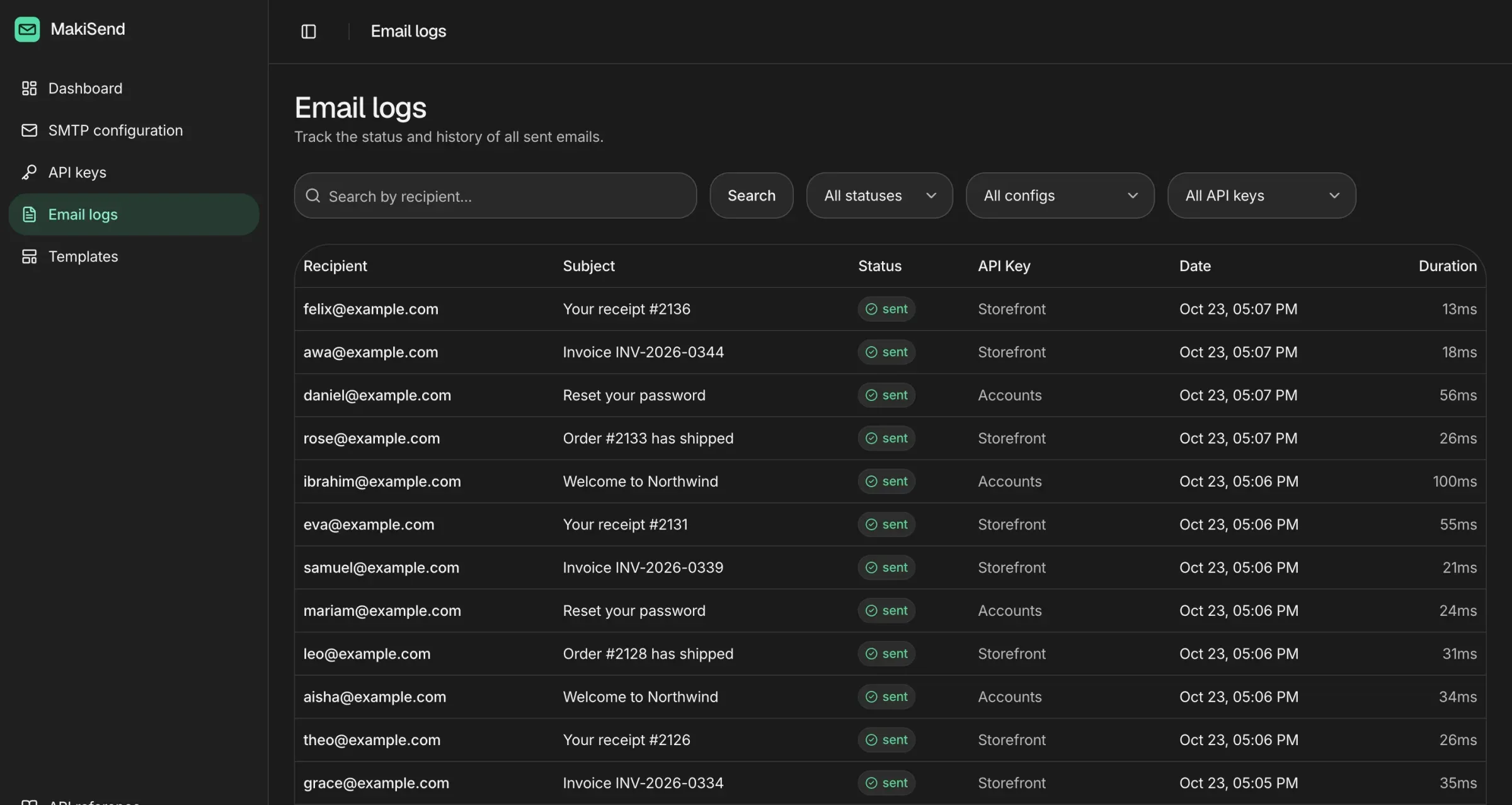Click the Duration column header
1512x805 pixels.
click(x=1447, y=266)
